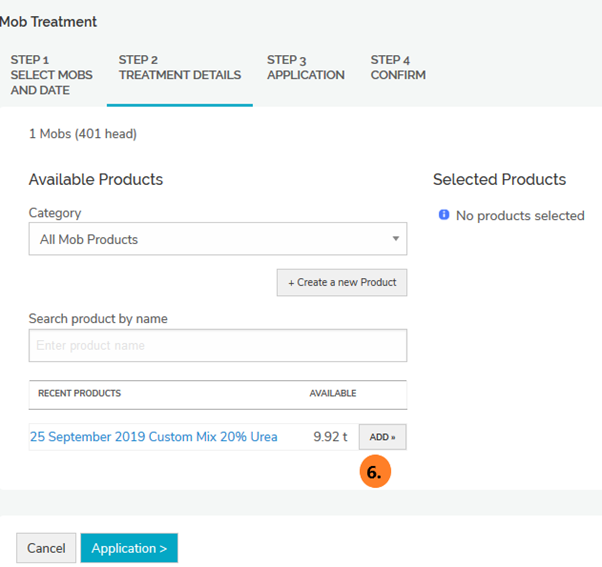Viewport: 602px width, 567px height.
Task: Click the Selected Products heading
Action: pyautogui.click(x=499, y=180)
